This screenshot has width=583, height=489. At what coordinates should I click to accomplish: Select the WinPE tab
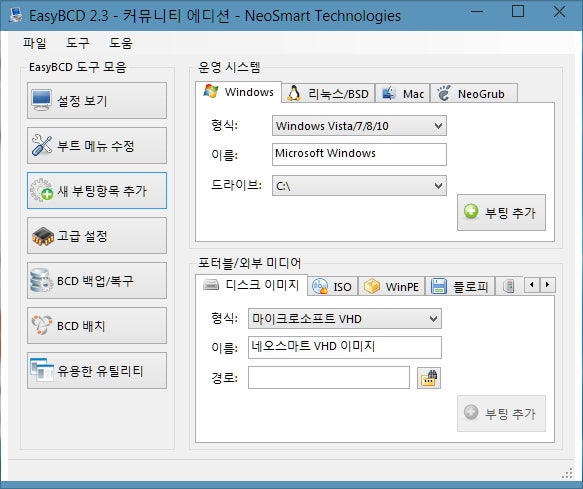pos(392,286)
